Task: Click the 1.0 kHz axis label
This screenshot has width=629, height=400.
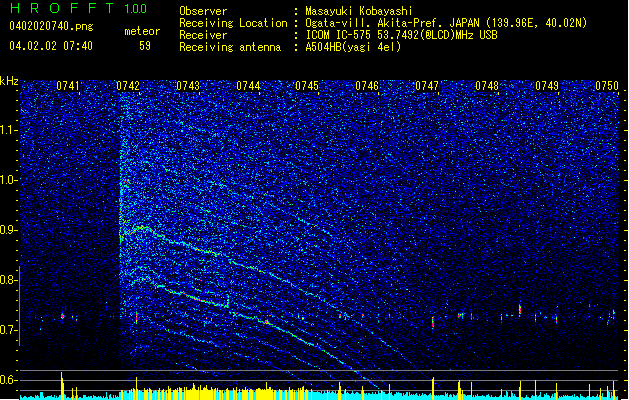Action: click(x=9, y=180)
